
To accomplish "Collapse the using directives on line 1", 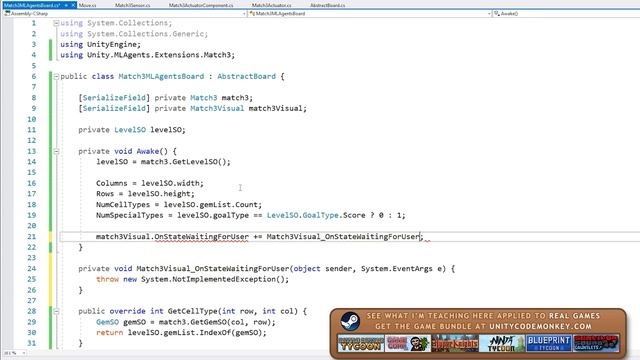I will 56,23.
